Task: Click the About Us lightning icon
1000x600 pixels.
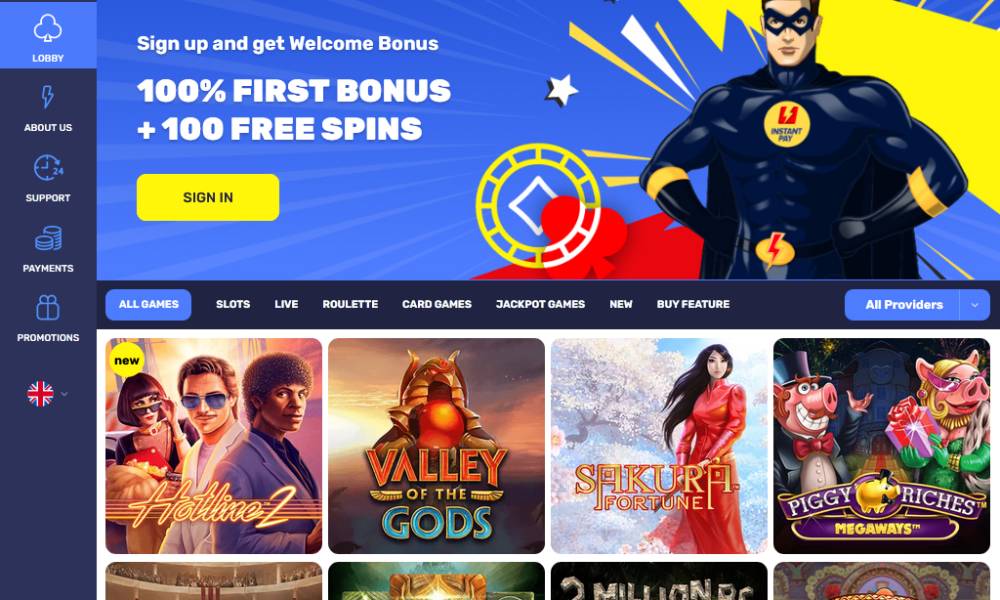Action: pos(48,97)
